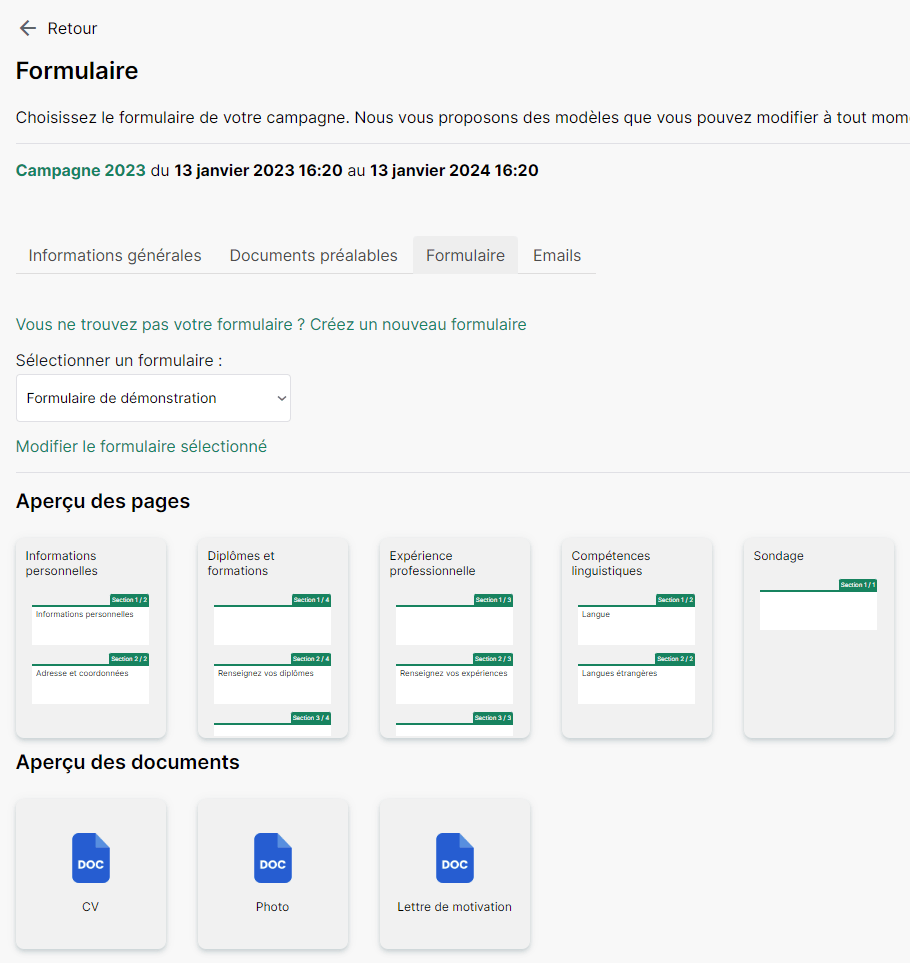Viewport: 910px width, 963px height.
Task: Select the Formulaire tab
Action: pos(465,255)
